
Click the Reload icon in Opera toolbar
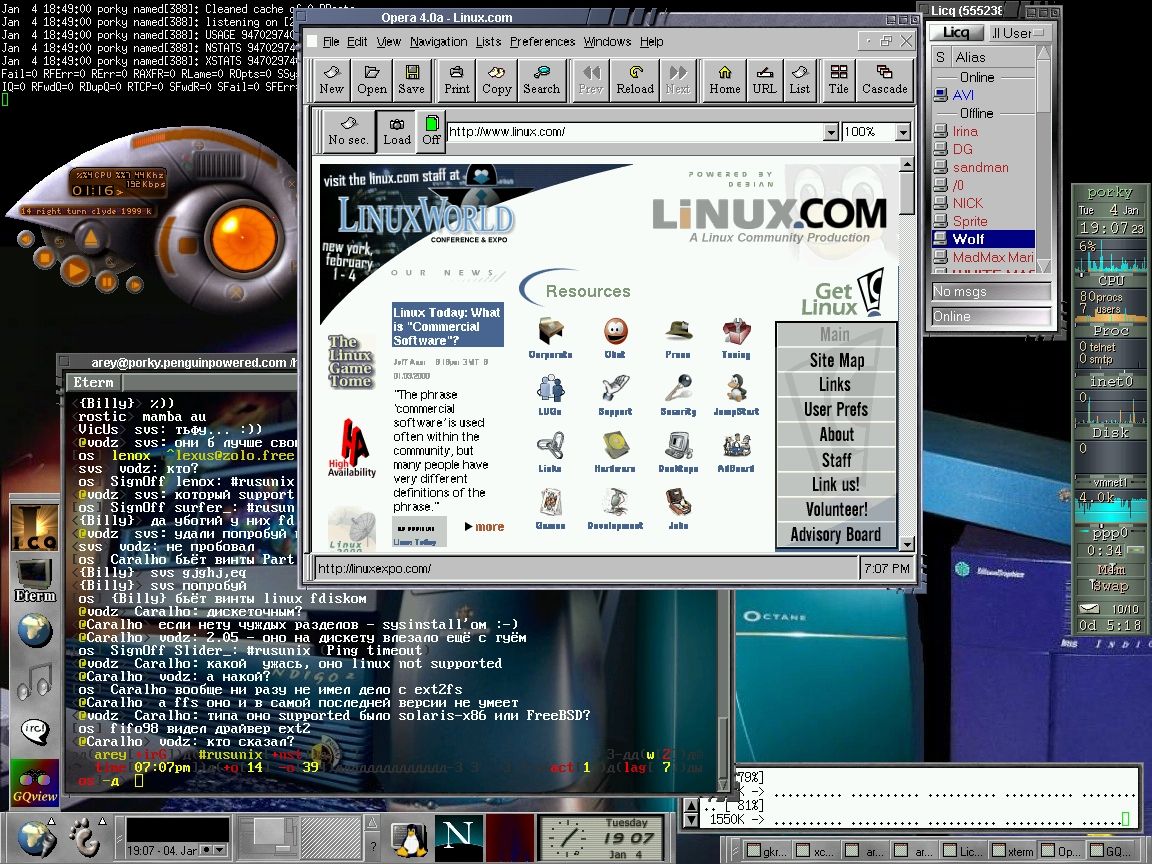pyautogui.click(x=635, y=79)
